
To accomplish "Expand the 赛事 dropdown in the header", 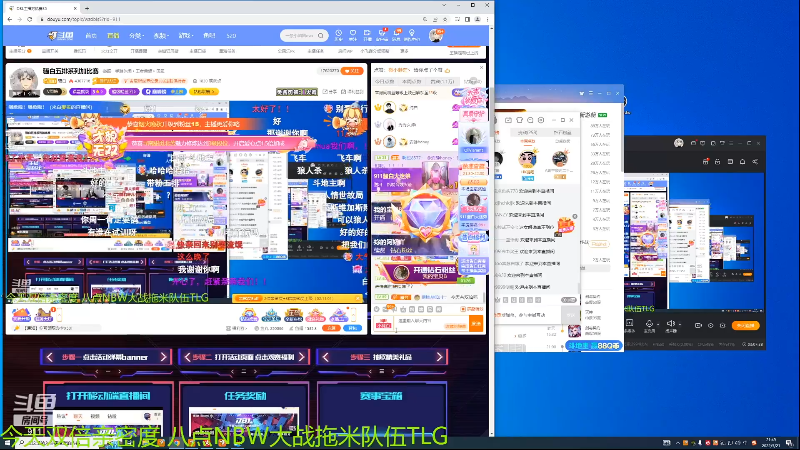I will (x=161, y=36).
